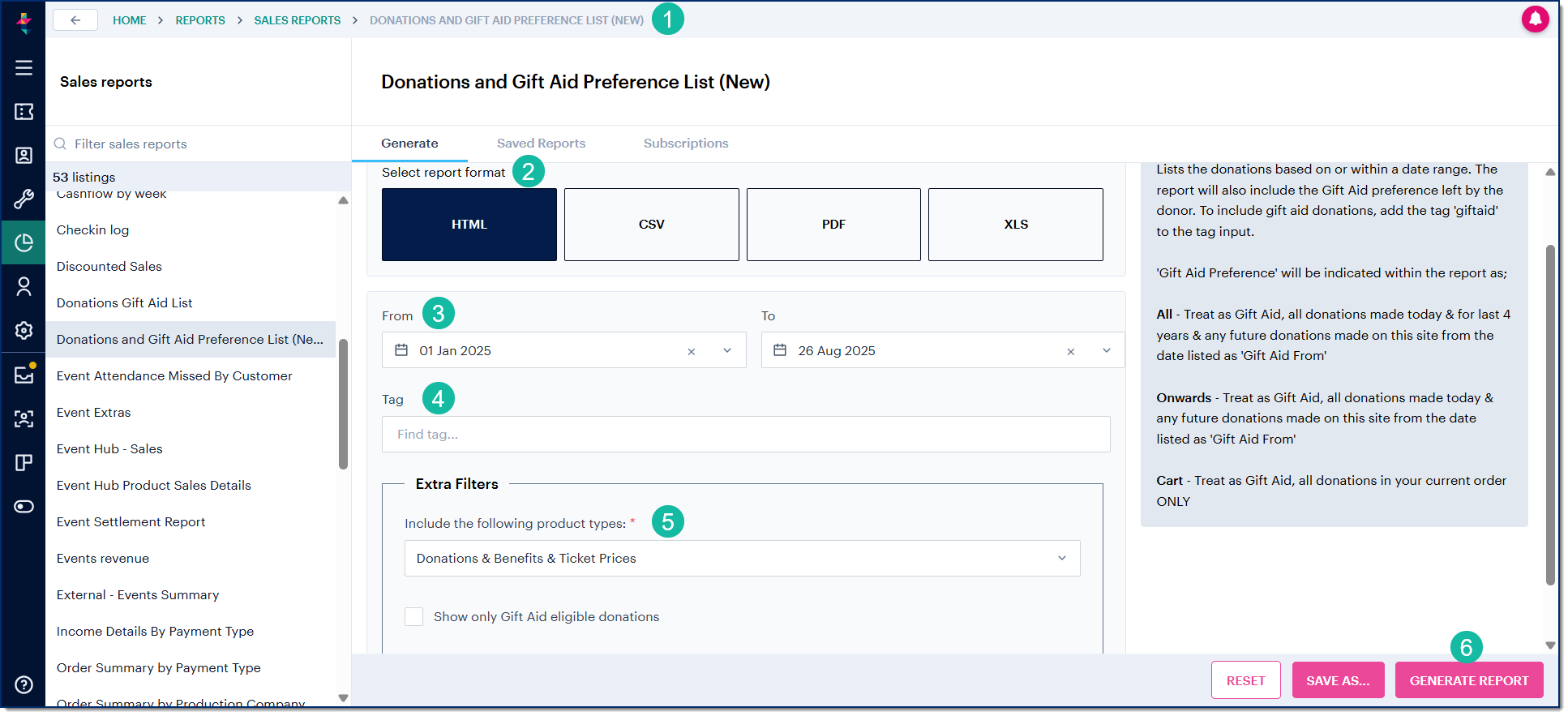Click the Find tag input field
Image resolution: width=1568 pixels, height=716 pixels.
point(746,434)
